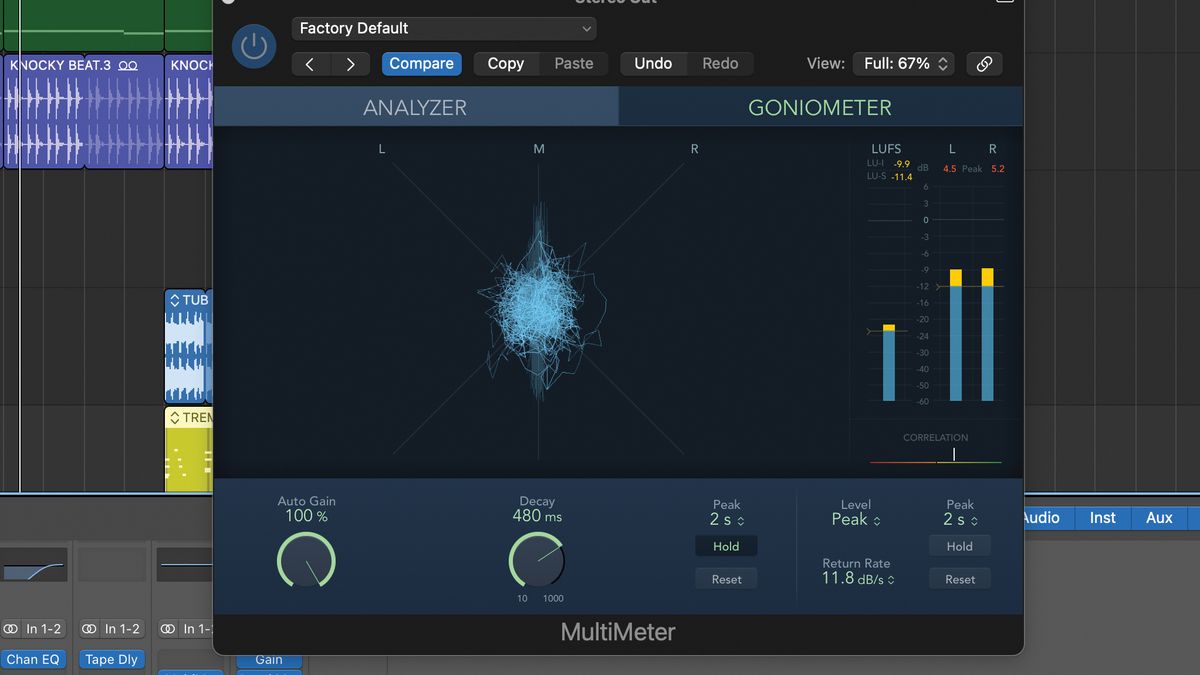Viewport: 1200px width, 675px height.
Task: Click the Undo button
Action: (653, 63)
